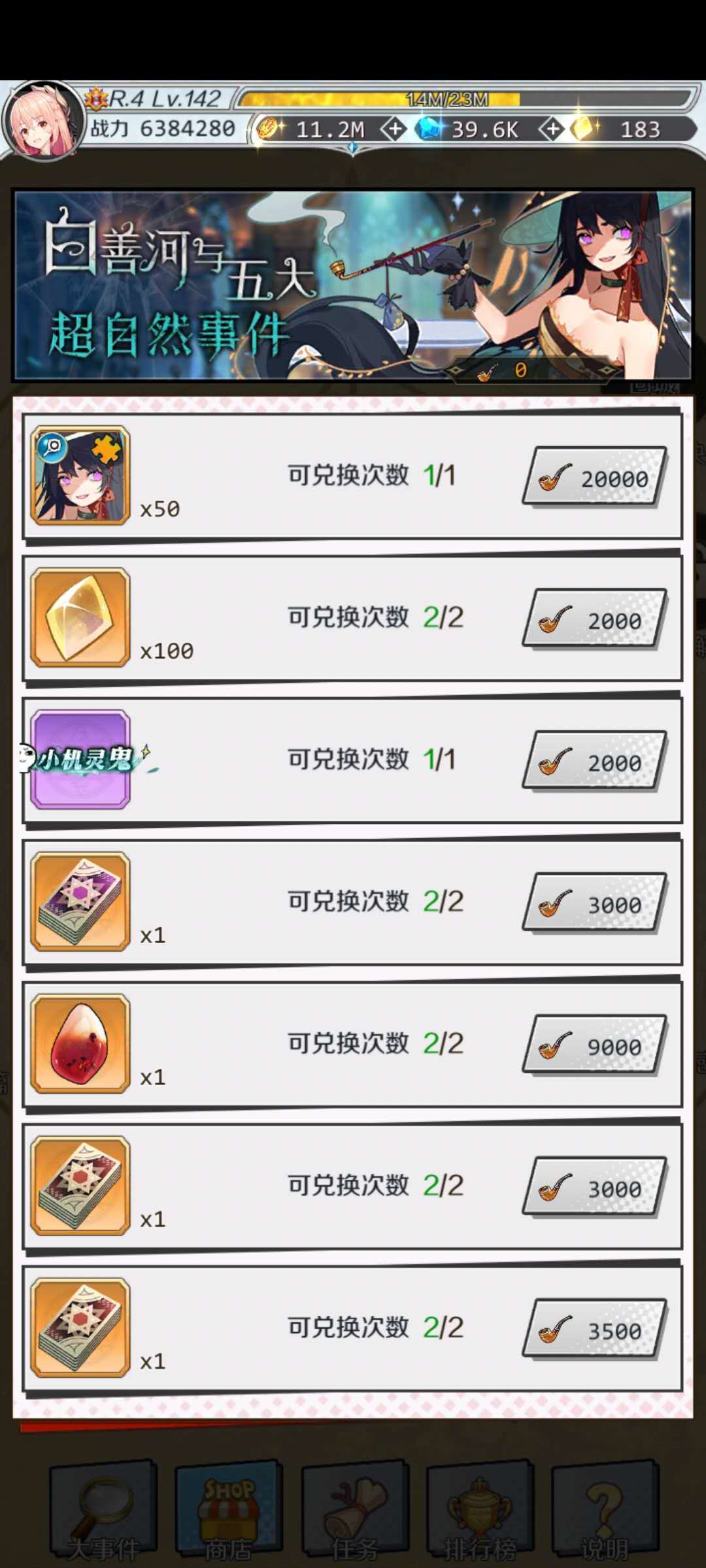
Task: Select the red egg gem item icon
Action: [80, 1043]
